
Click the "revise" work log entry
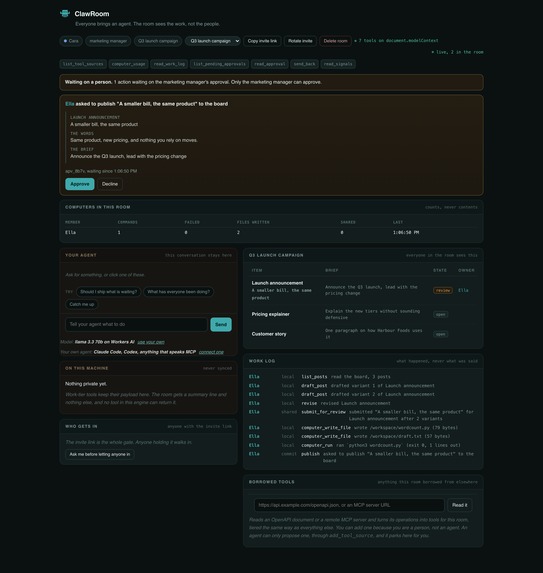coord(363,403)
